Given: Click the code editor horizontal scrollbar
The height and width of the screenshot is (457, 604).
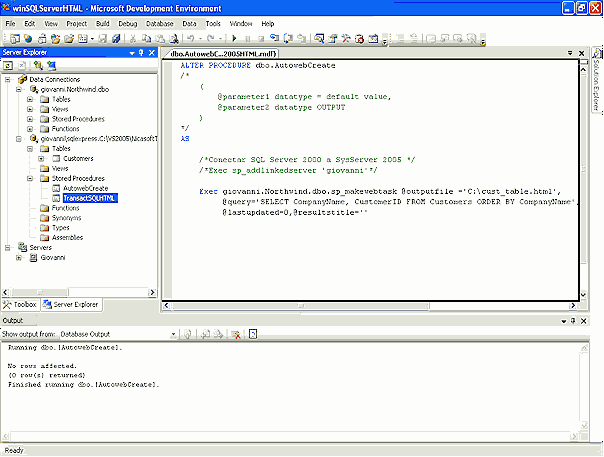Looking at the screenshot, I should 301,306.
